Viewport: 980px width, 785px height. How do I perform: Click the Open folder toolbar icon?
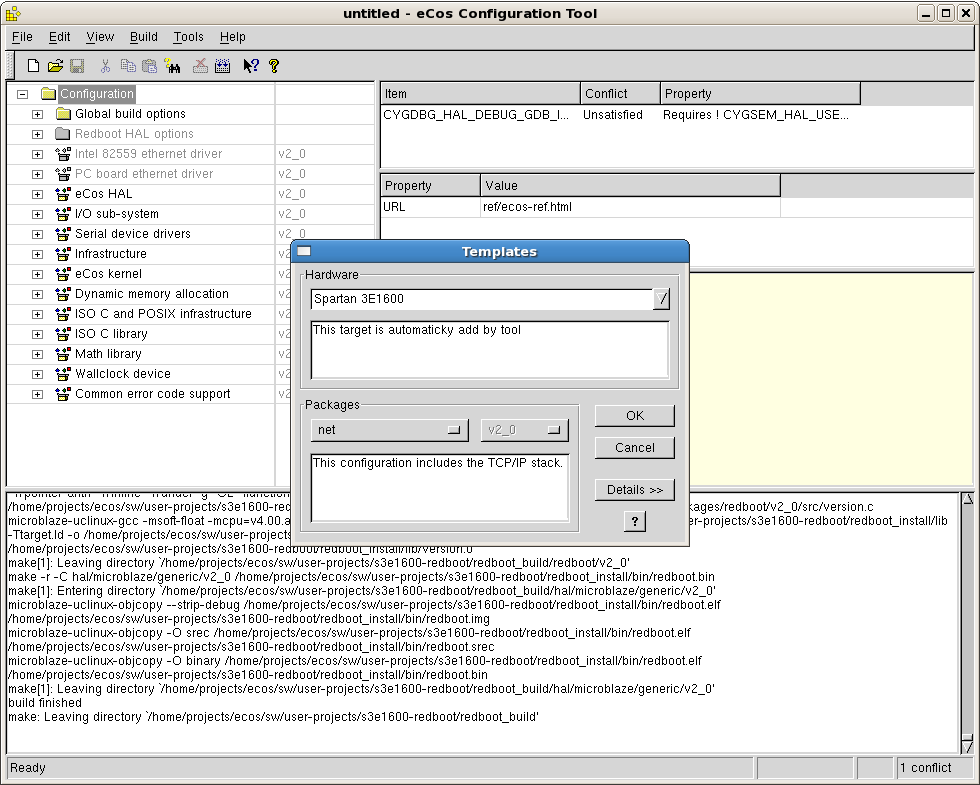[55, 66]
